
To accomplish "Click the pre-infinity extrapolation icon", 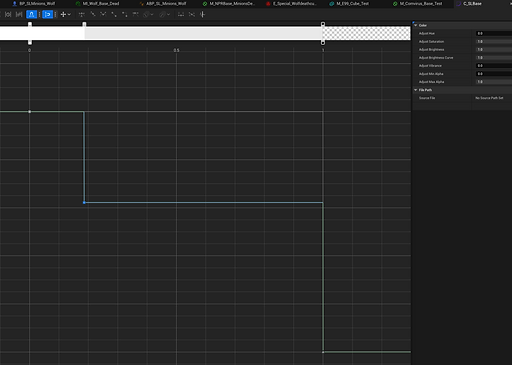I will click(146, 14).
